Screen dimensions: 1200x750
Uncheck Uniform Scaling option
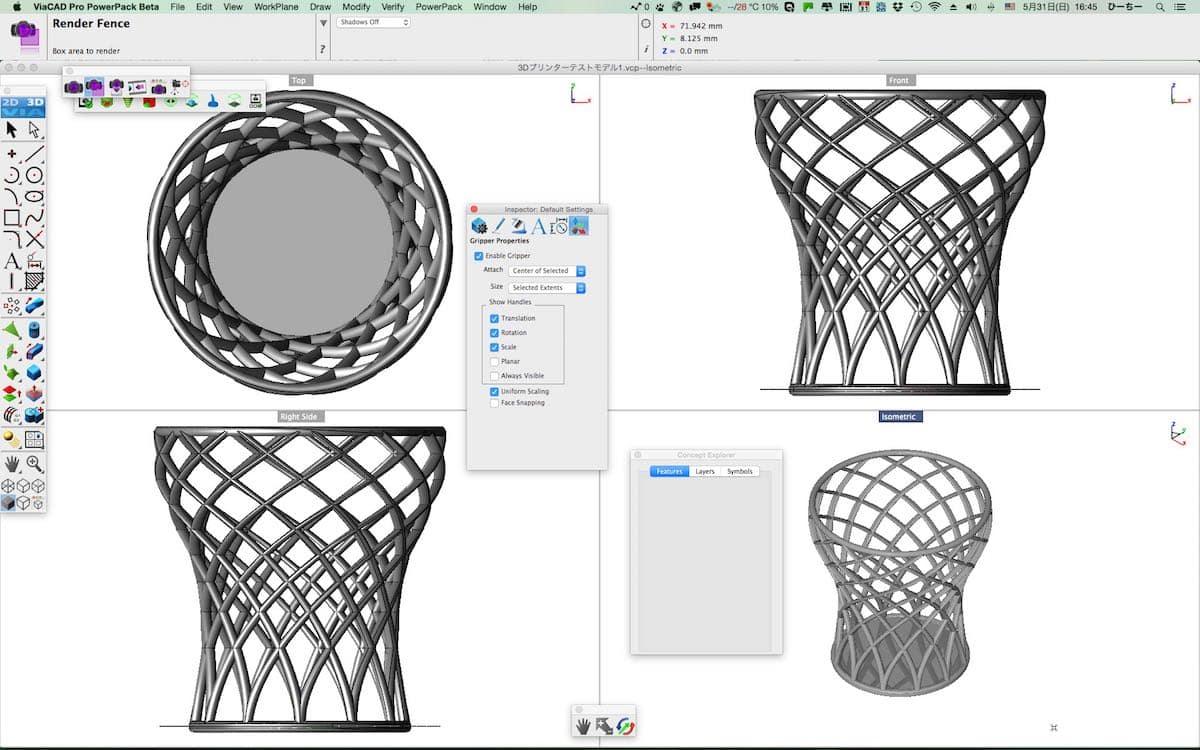pos(494,391)
